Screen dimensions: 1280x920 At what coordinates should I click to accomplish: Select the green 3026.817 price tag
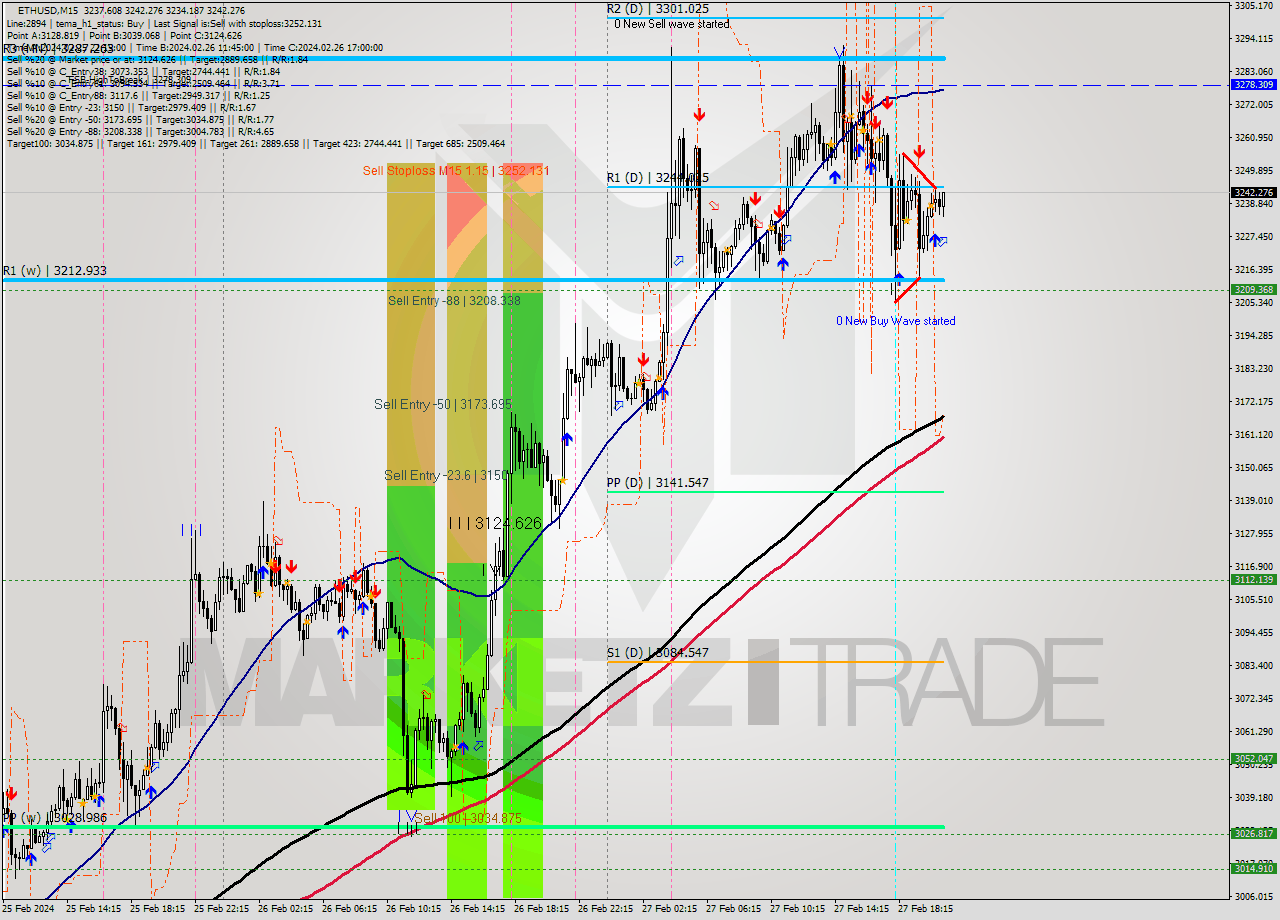coord(1253,833)
